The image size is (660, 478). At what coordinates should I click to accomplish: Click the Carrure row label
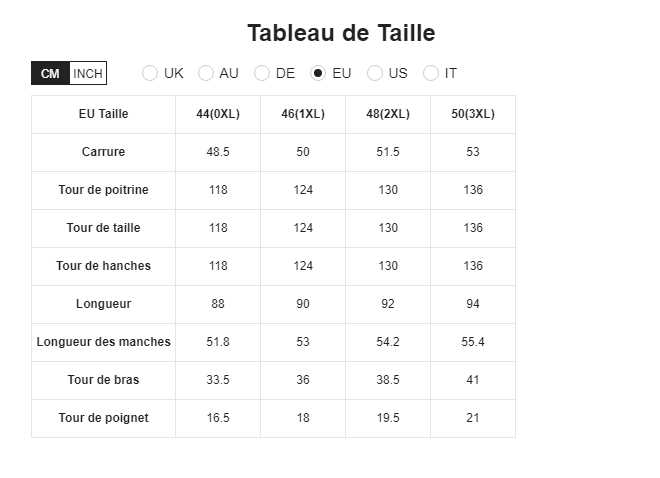coord(104,152)
